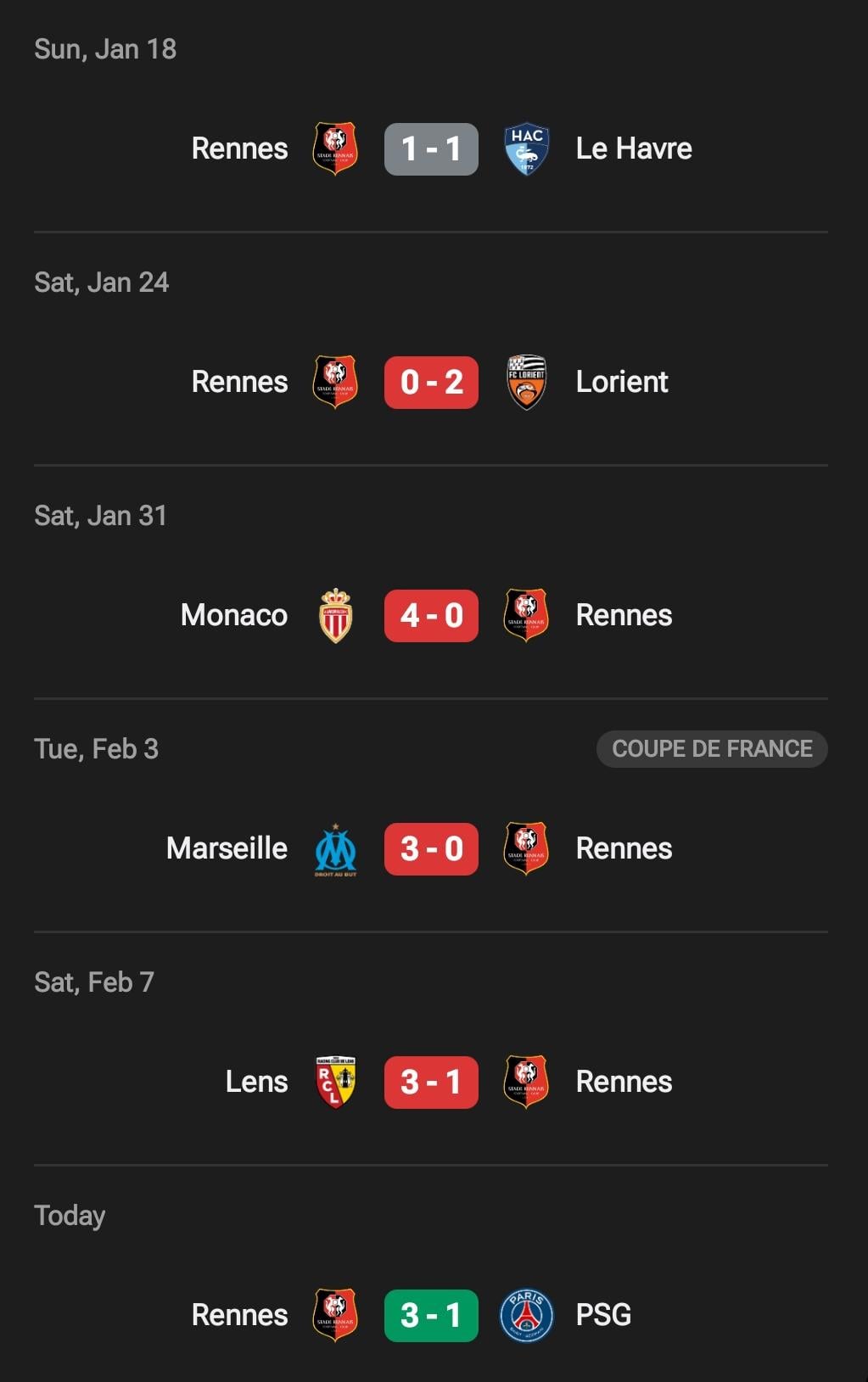Click the RC Lens club crest
The height and width of the screenshot is (1382, 868).
[x=335, y=1083]
